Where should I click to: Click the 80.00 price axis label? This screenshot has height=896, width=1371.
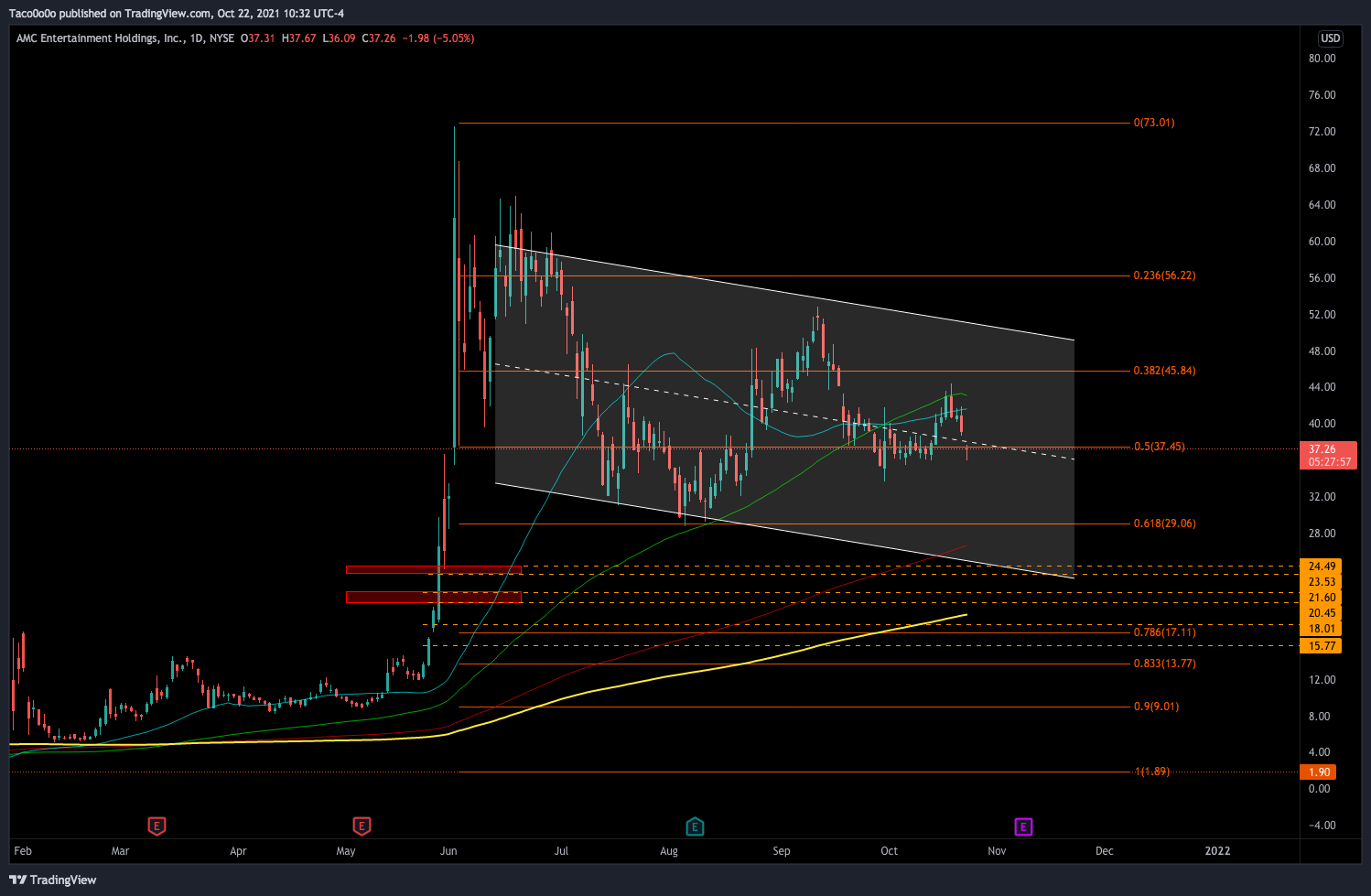pyautogui.click(x=1322, y=59)
